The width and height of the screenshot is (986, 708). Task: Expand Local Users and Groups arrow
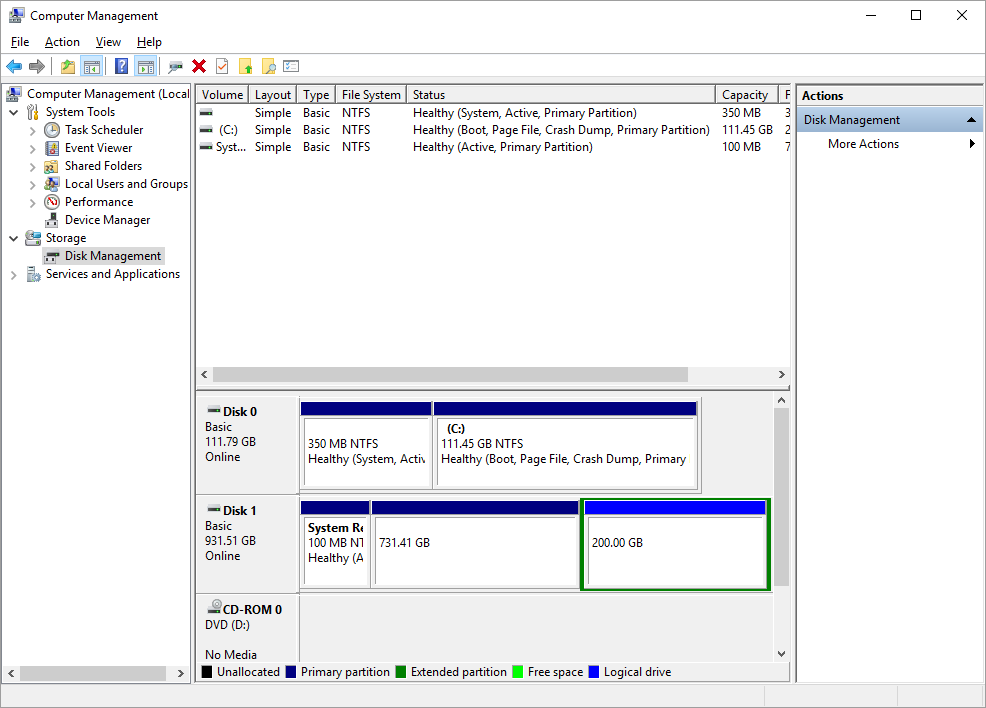(32, 185)
